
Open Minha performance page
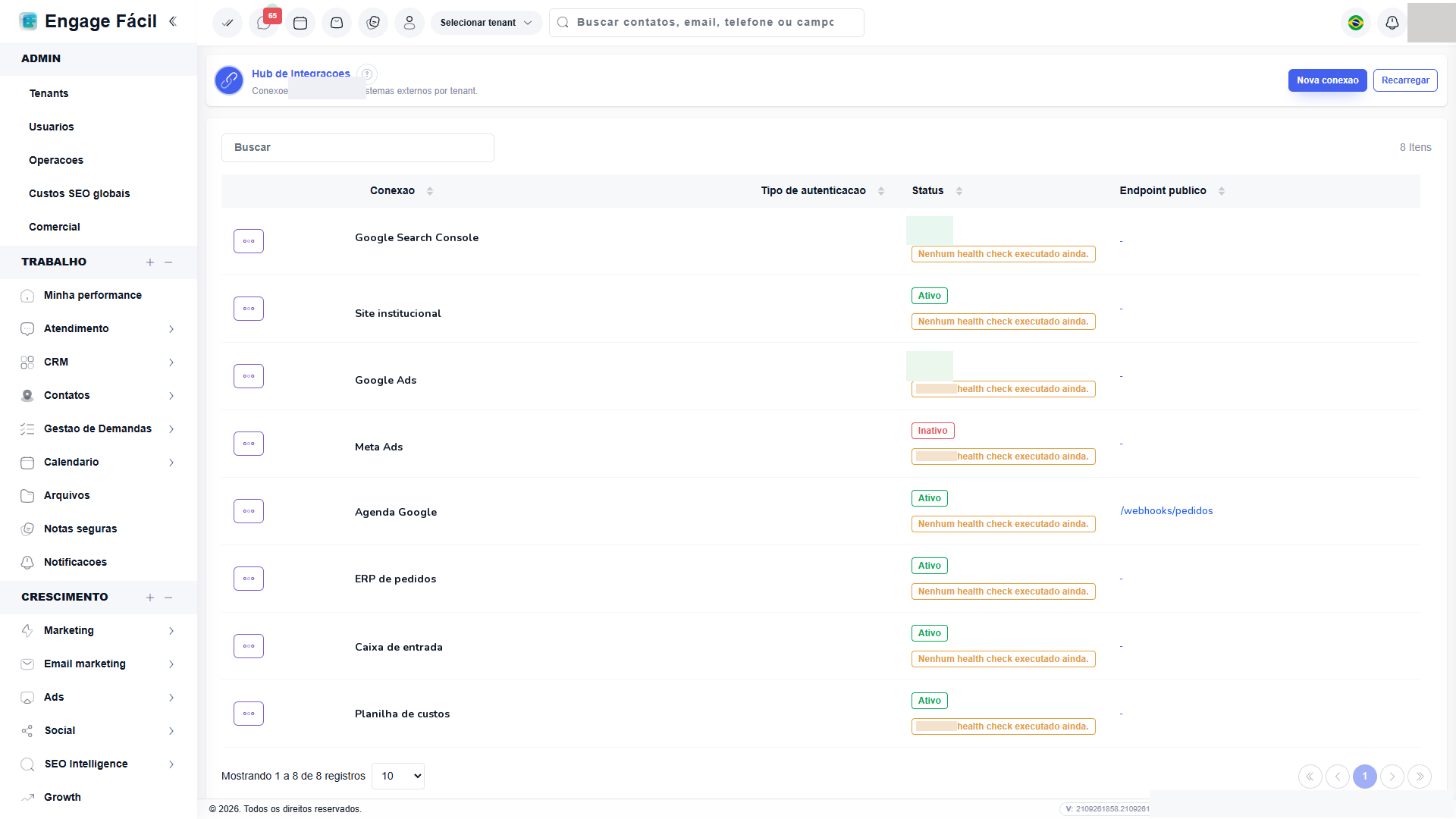[x=93, y=295]
